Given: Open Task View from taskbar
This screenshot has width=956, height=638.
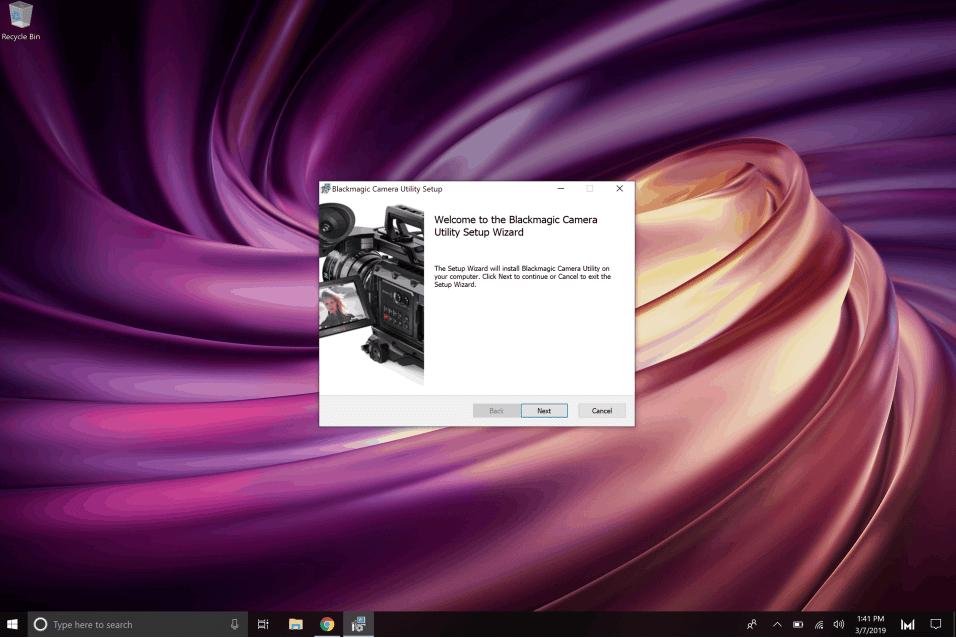Looking at the screenshot, I should coord(263,624).
